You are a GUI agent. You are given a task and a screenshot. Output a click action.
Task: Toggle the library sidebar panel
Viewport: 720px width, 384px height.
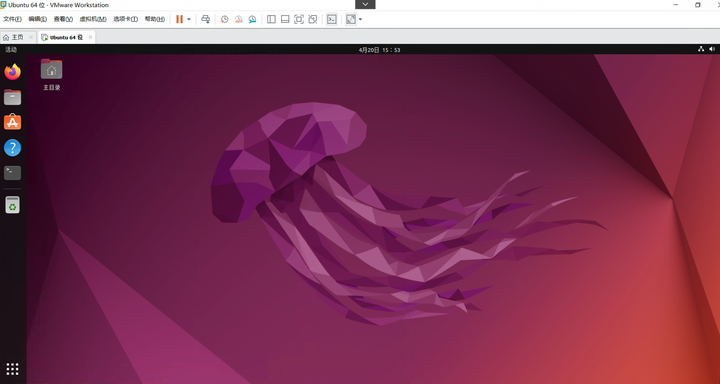[x=271, y=19]
